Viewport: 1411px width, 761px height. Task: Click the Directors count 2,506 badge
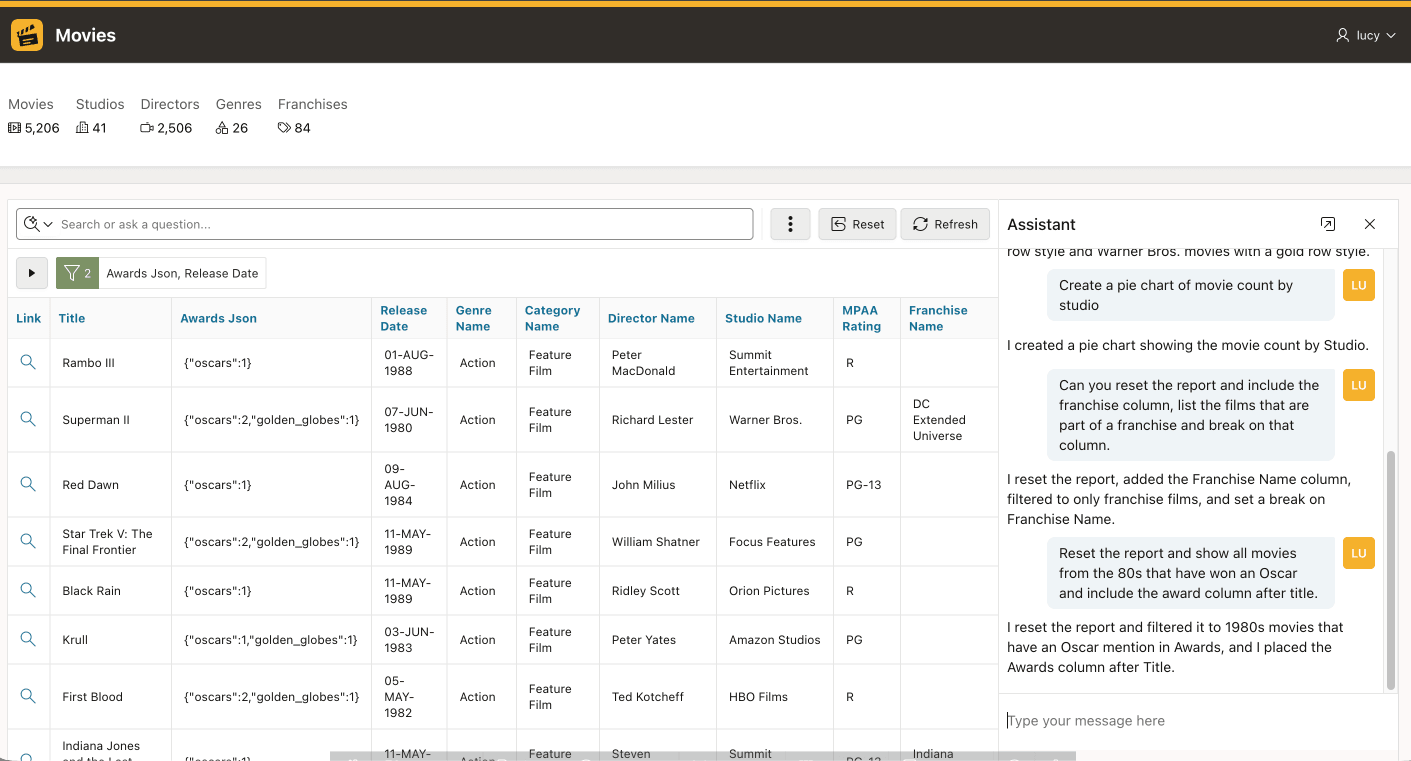(166, 128)
